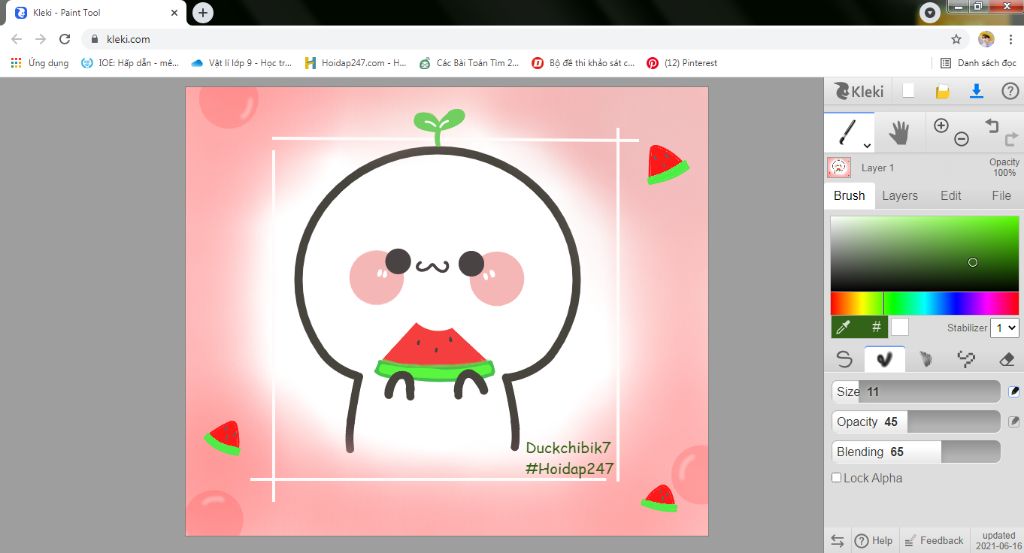Open the Kleki help question mark
The image size is (1024, 553).
point(1010,91)
